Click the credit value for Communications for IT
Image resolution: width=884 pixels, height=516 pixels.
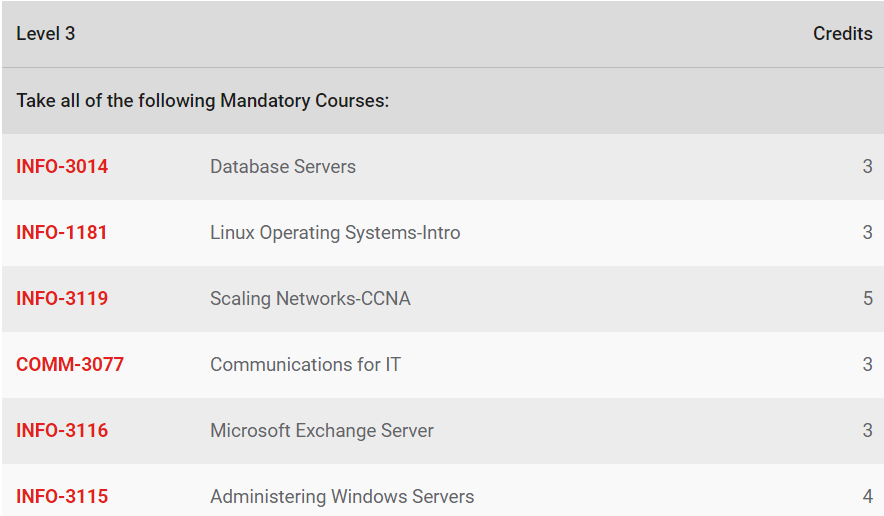point(868,364)
